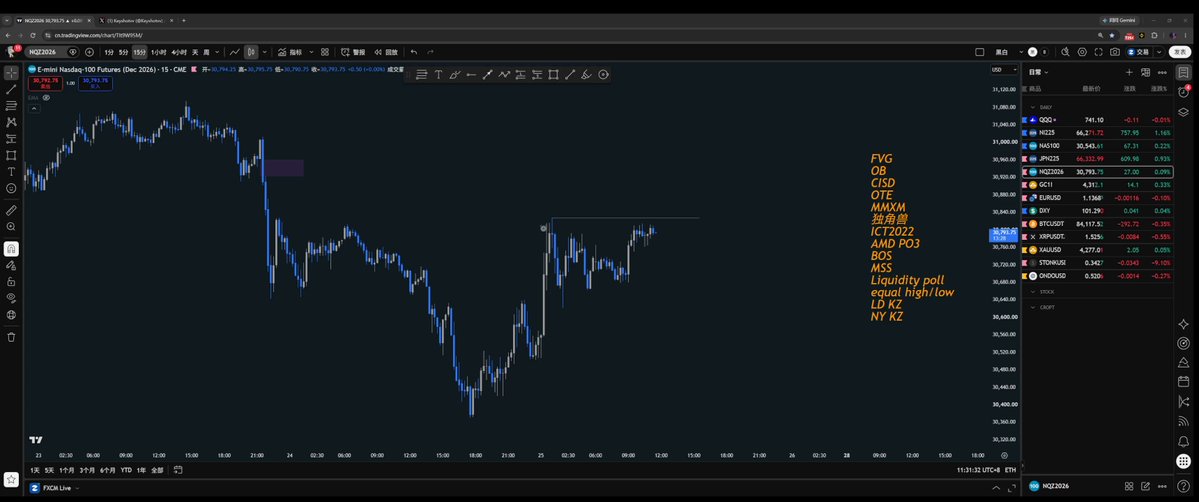Click the quick search icon in top bar
1199x502 pixels.
(x=1065, y=52)
